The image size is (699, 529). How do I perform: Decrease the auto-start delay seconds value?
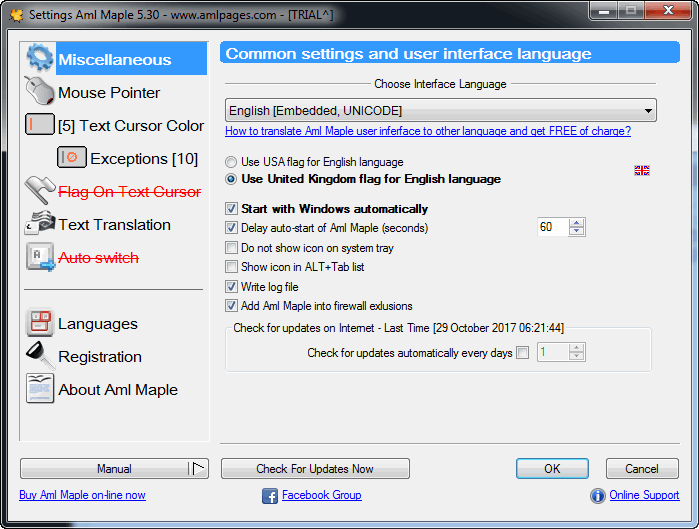point(576,231)
